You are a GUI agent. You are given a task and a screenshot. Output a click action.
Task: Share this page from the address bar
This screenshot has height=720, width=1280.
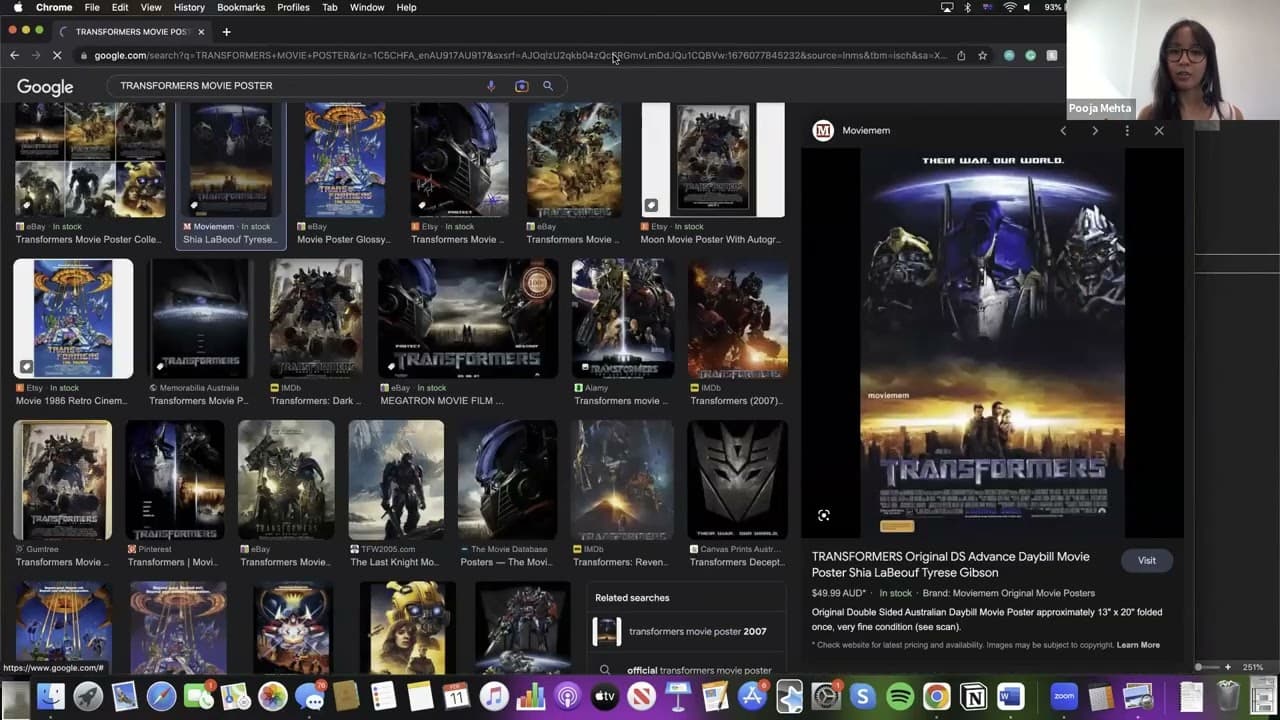coord(961,56)
